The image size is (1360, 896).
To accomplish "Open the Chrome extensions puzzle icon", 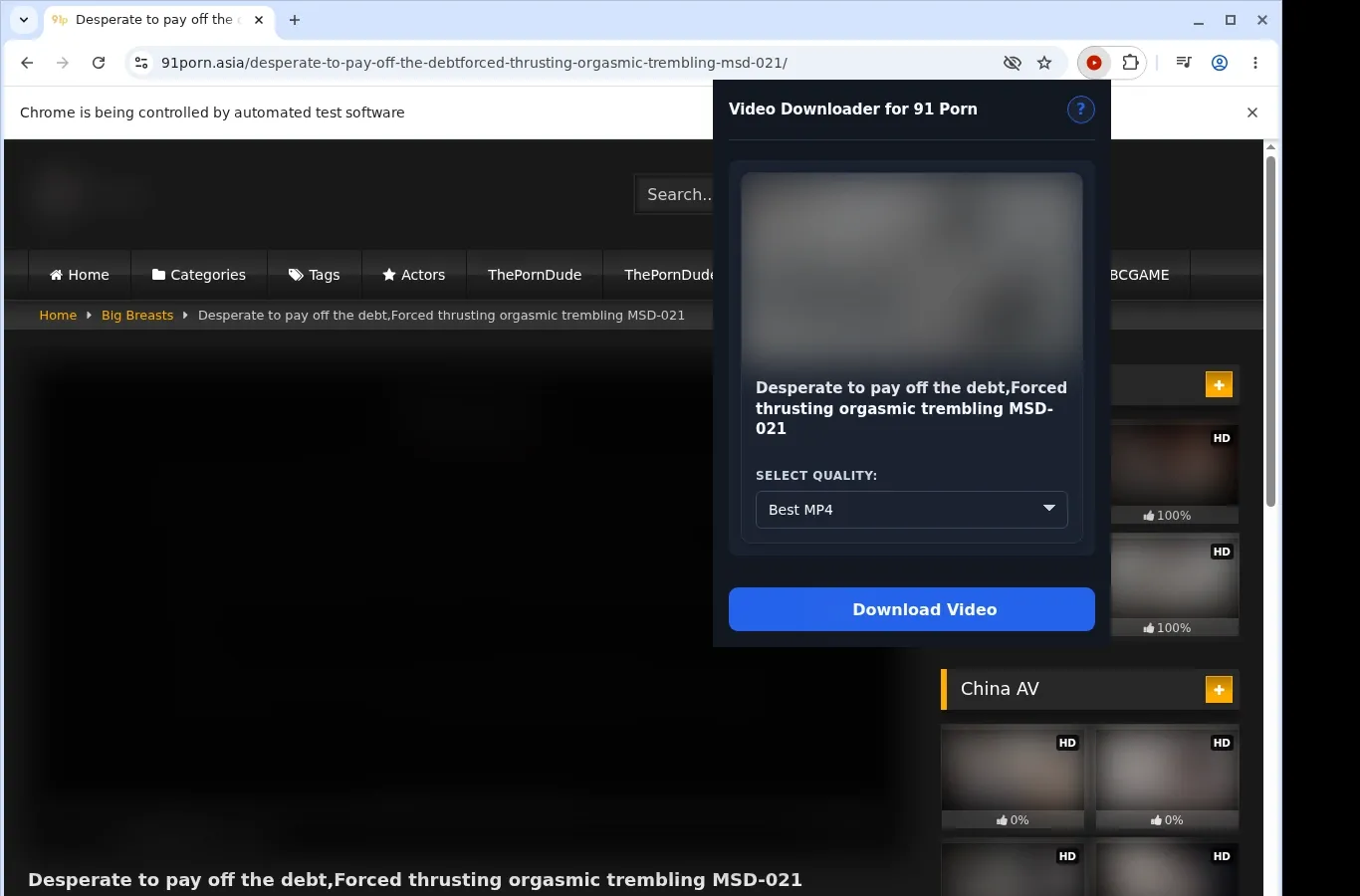I will [x=1130, y=63].
